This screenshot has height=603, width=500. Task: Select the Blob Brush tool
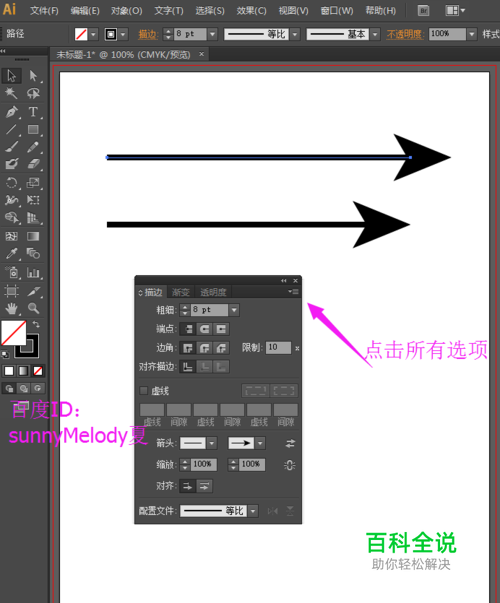click(12, 164)
